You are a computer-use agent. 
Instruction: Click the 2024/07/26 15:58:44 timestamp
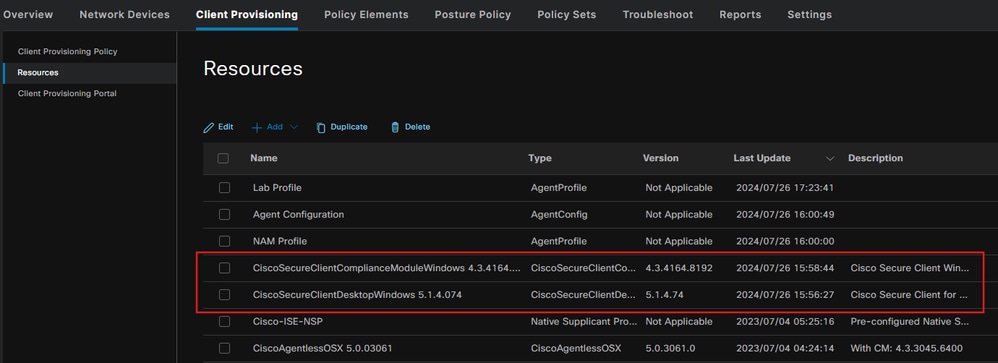pyautogui.click(x=785, y=268)
